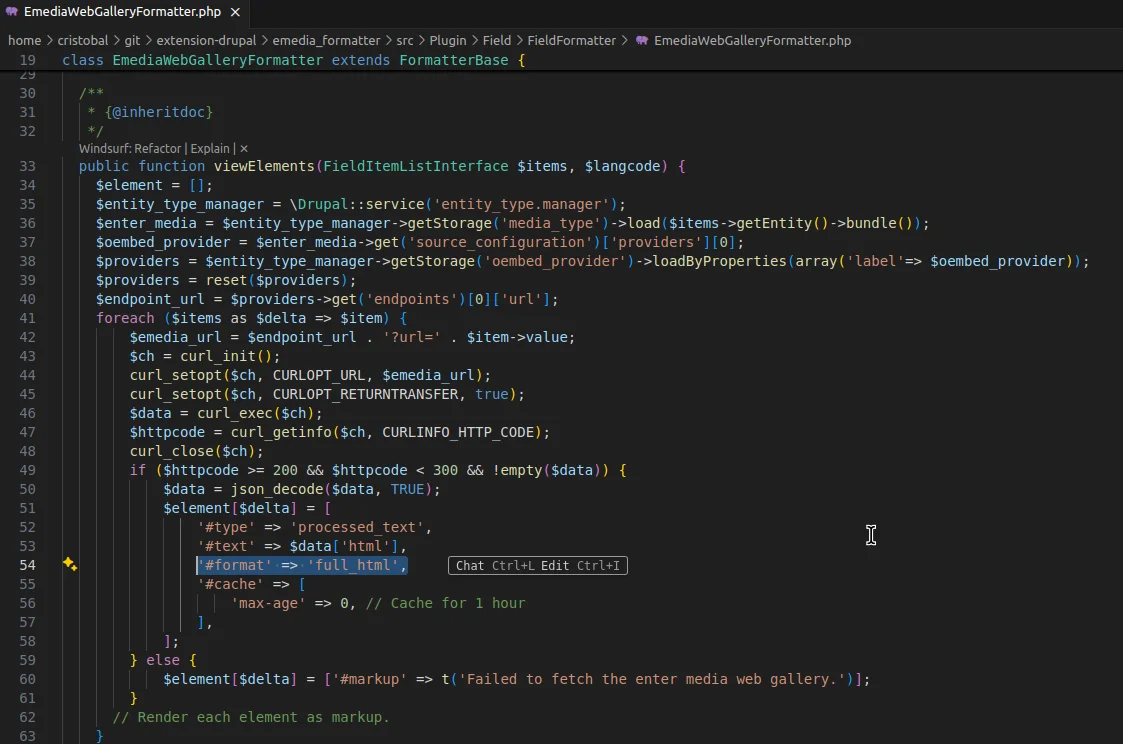Dismiss the Windsurf code lens with the X

pos(244,148)
